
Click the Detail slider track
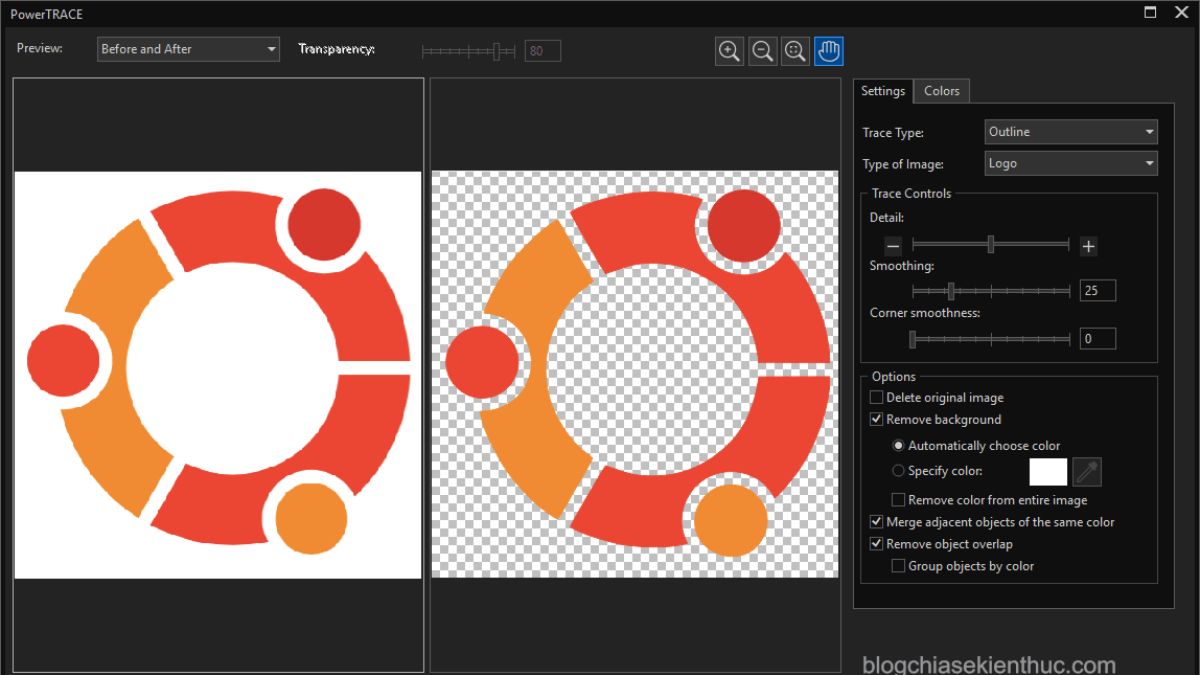pyautogui.click(x=991, y=245)
